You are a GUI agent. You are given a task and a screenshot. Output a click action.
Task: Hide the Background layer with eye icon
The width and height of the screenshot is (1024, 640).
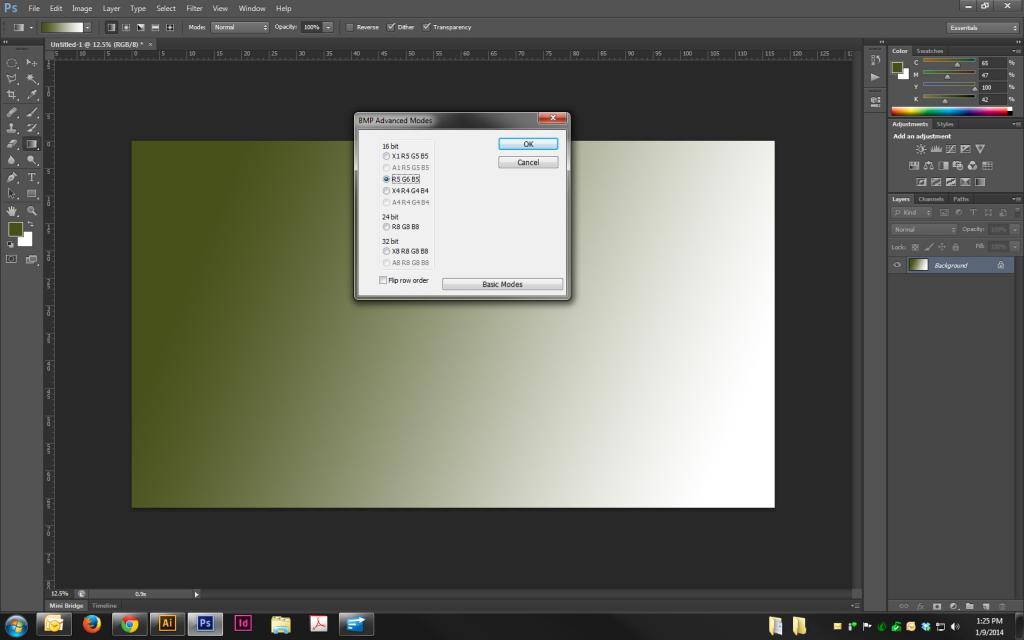pyautogui.click(x=897, y=265)
